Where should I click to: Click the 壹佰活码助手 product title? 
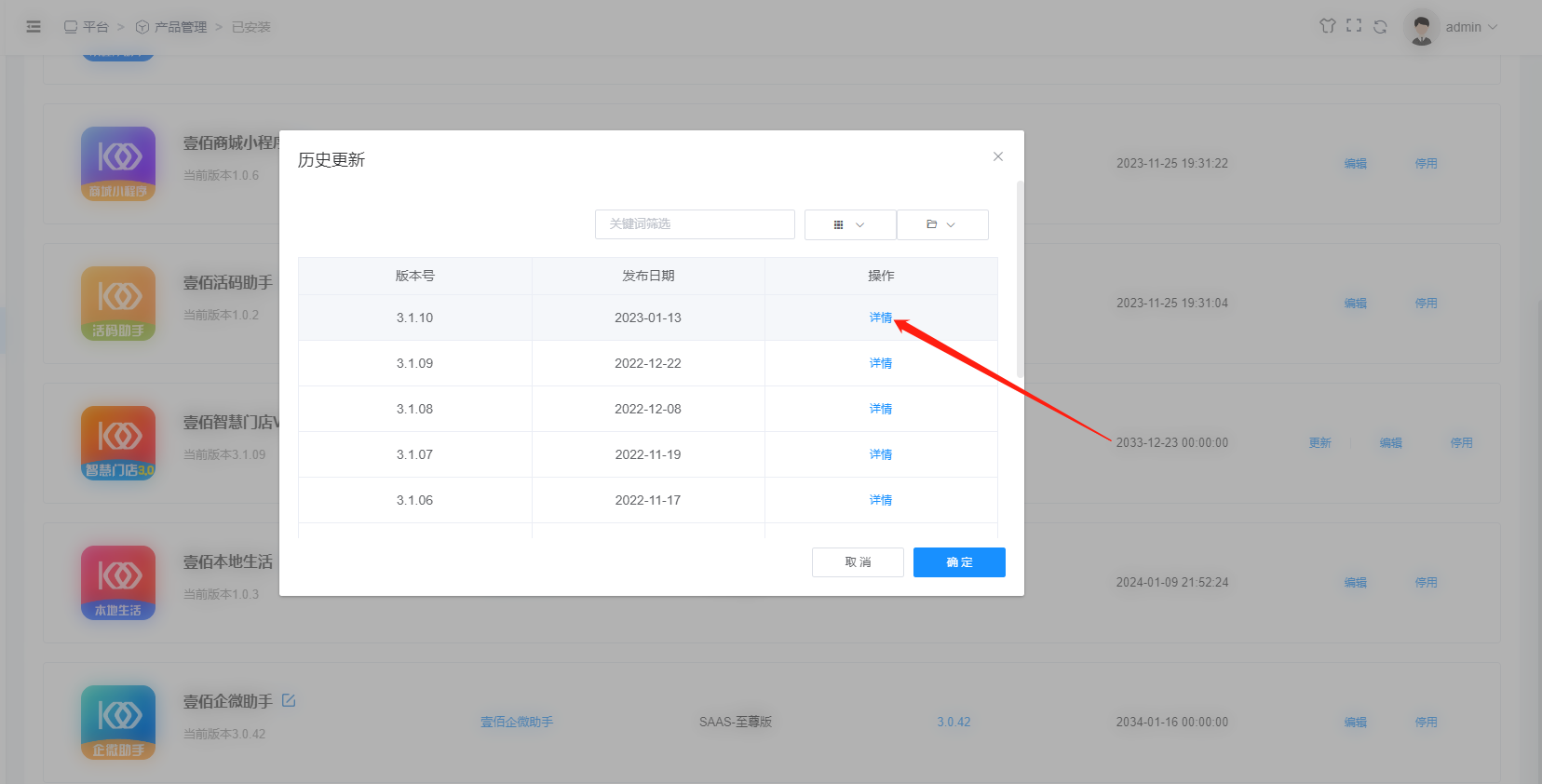(228, 282)
